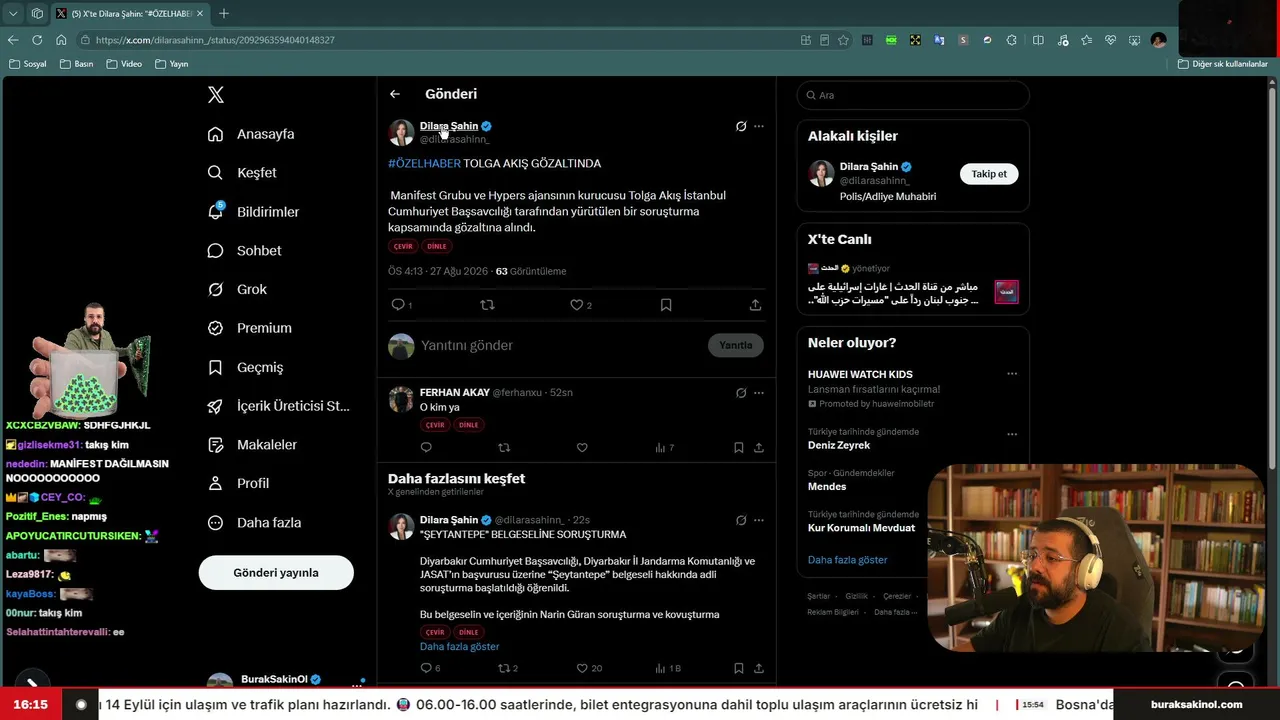
Task: Open Bildirimler notifications
Action: coord(253,212)
